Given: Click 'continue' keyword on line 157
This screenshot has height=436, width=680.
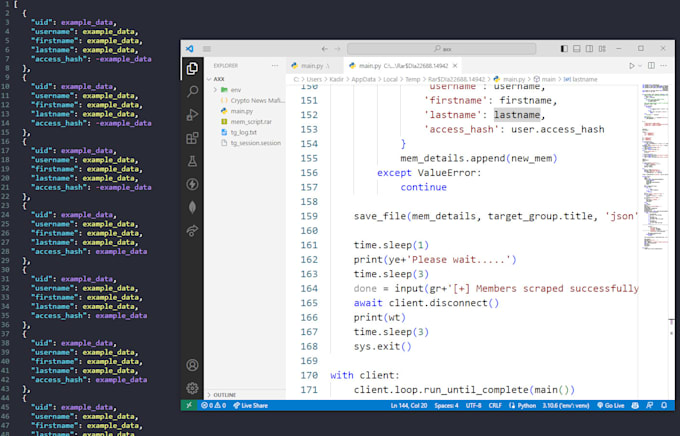Looking at the screenshot, I should coord(423,187).
